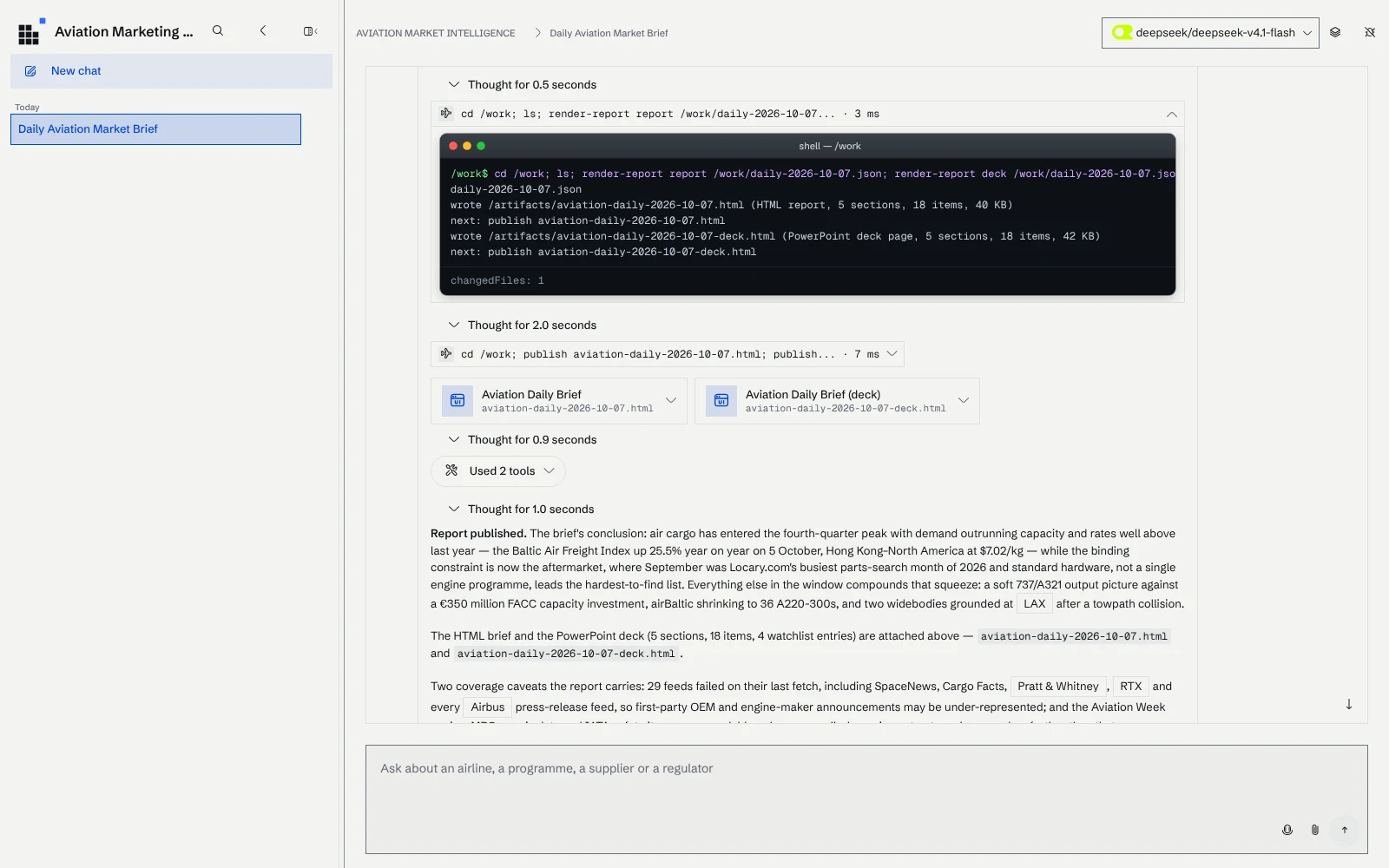Focus the Ask about an airline input
Viewport: 1389px width, 868px height.
tap(866, 799)
